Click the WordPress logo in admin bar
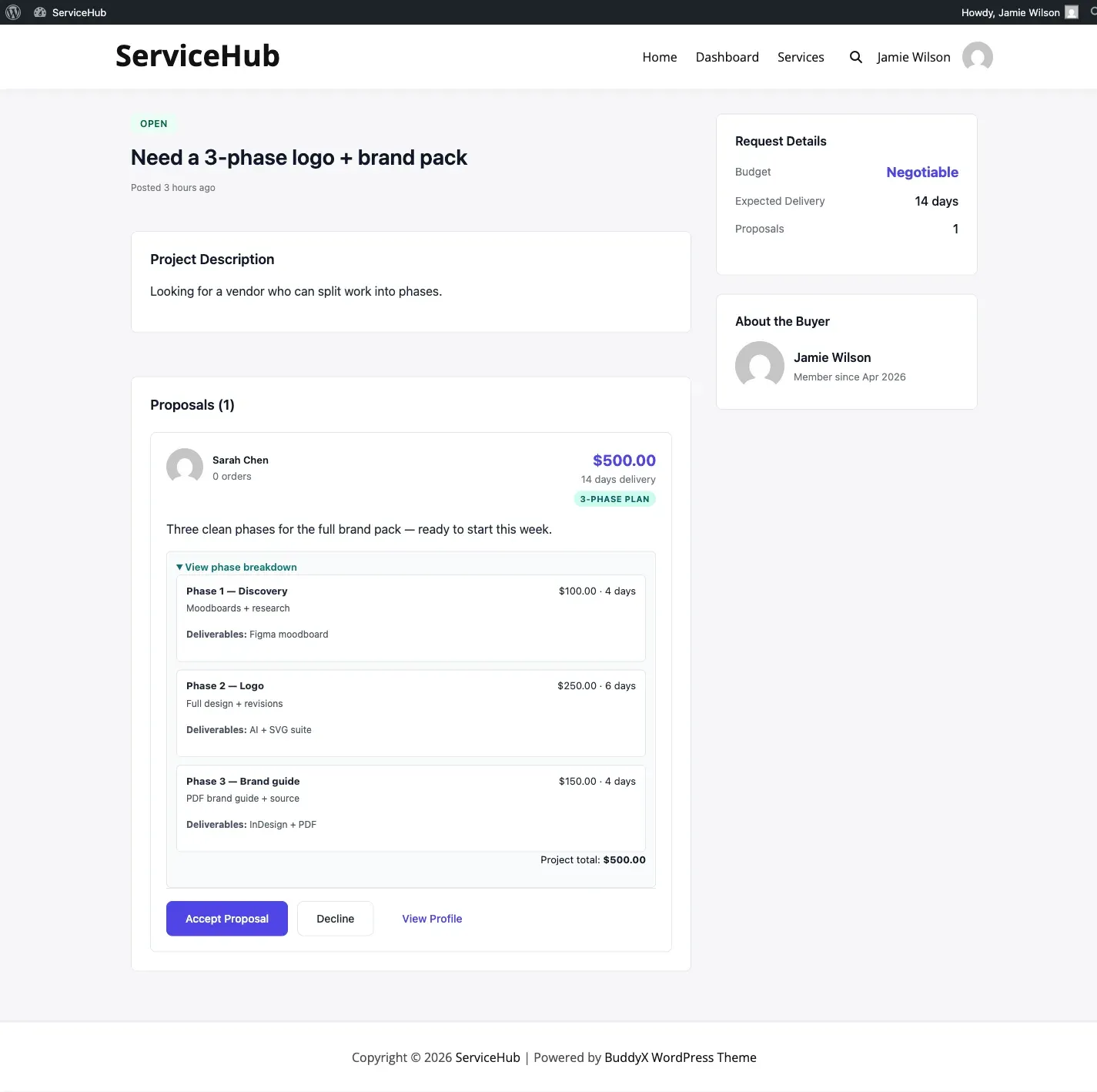 (13, 12)
